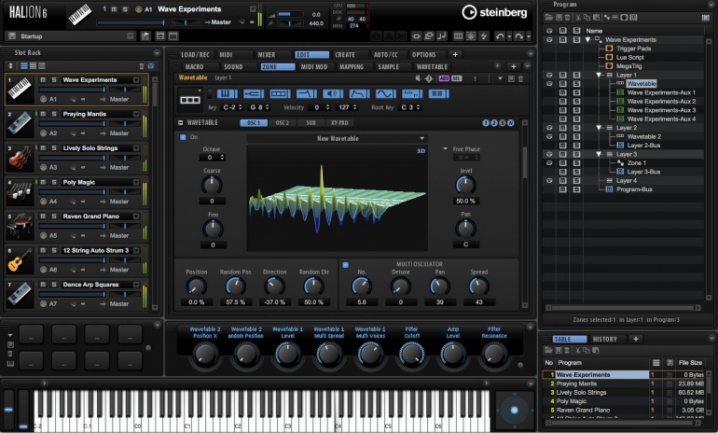Collapse the WAVETABLE section
The image size is (718, 433).
180,123
